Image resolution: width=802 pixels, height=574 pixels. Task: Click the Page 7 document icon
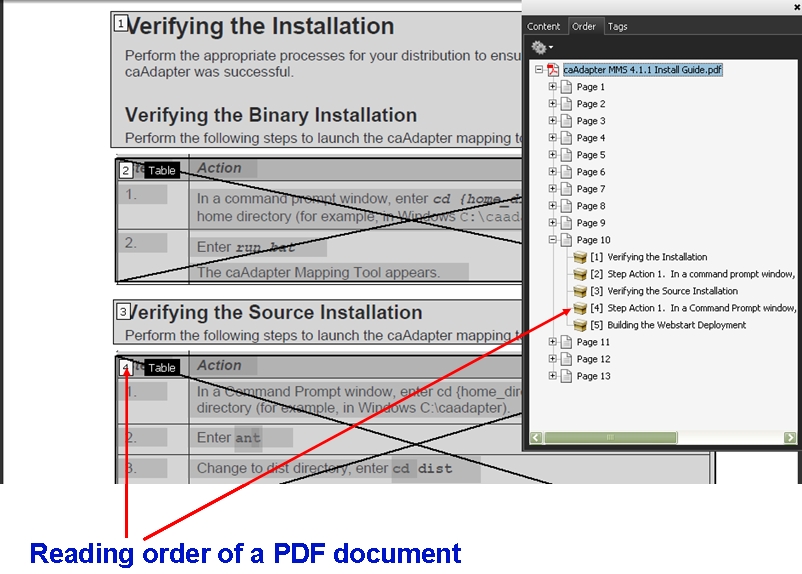click(566, 189)
